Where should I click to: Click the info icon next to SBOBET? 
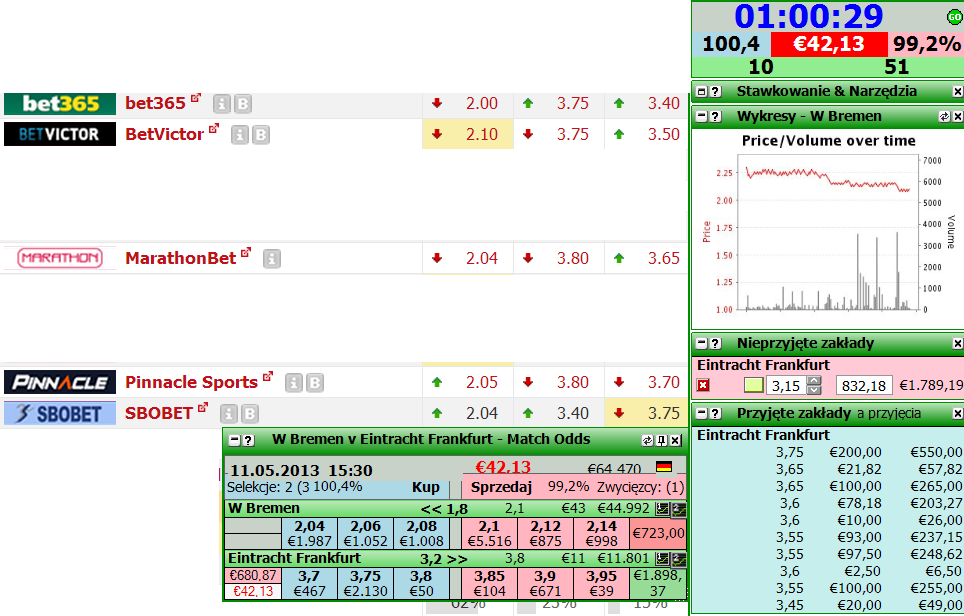pos(229,414)
